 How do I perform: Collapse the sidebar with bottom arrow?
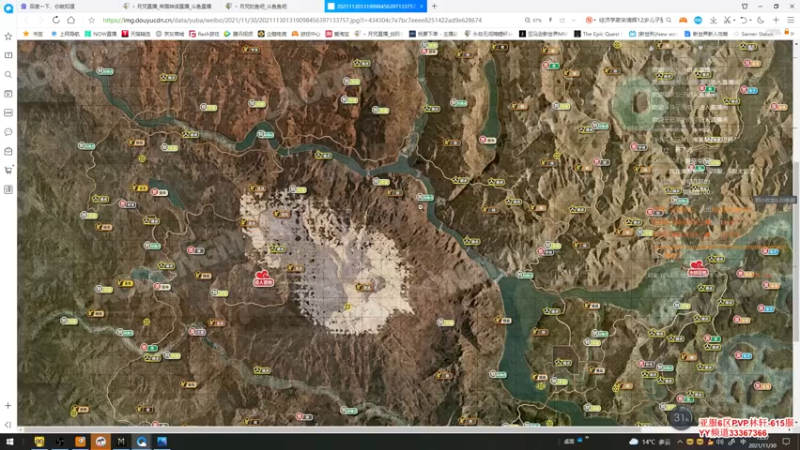[8, 424]
